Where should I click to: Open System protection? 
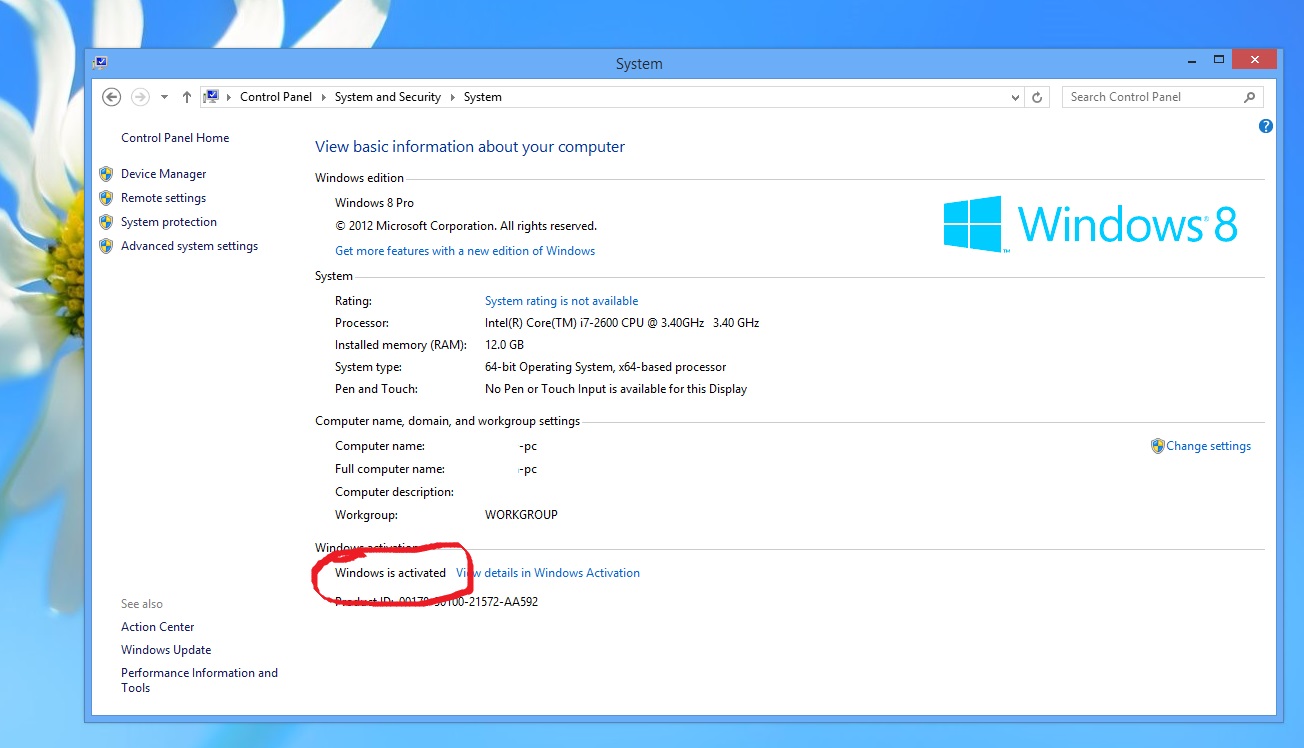click(x=169, y=222)
